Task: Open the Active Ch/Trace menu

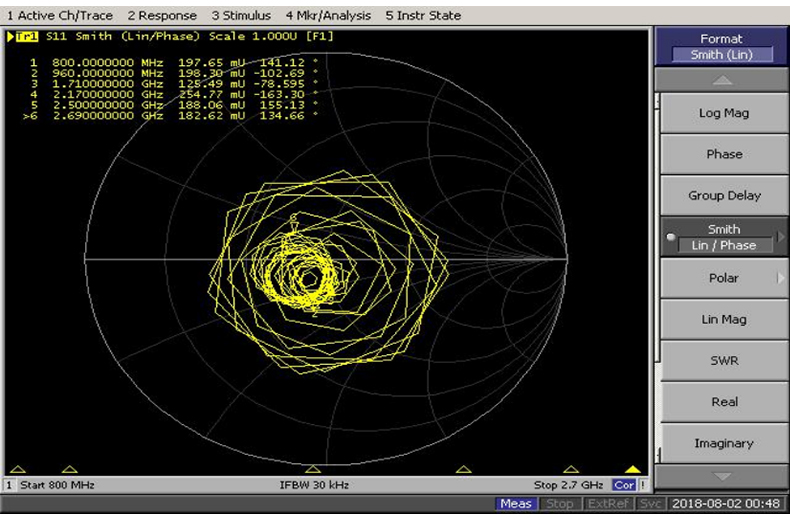Action: pos(61,16)
